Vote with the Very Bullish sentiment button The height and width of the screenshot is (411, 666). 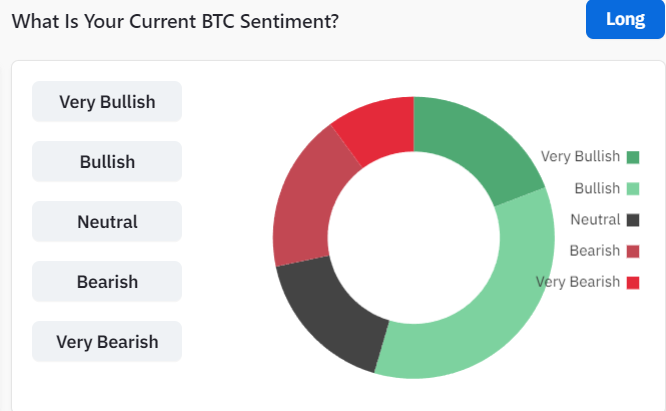107,102
